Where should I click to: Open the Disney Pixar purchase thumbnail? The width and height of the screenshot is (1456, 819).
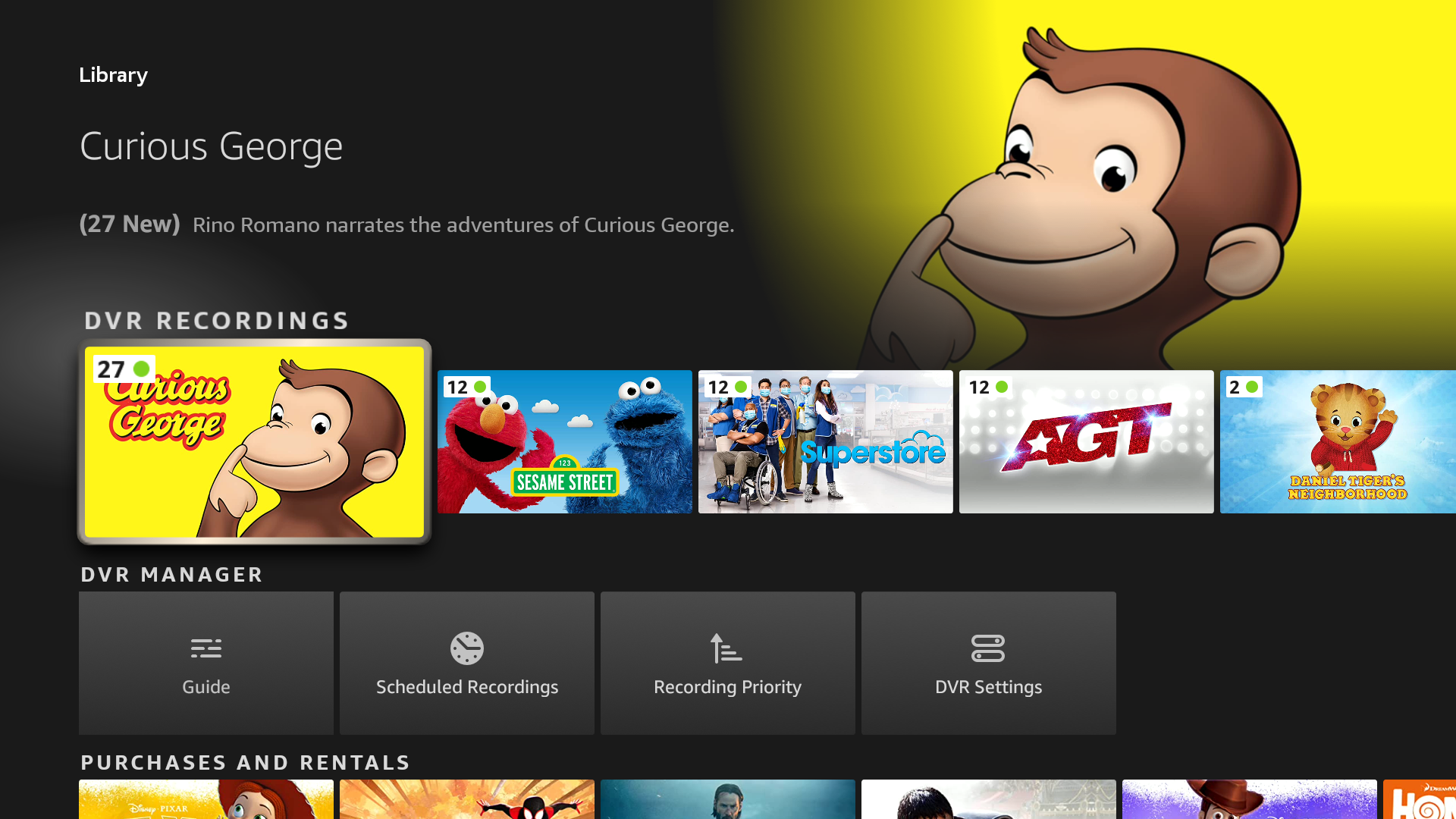(206, 799)
